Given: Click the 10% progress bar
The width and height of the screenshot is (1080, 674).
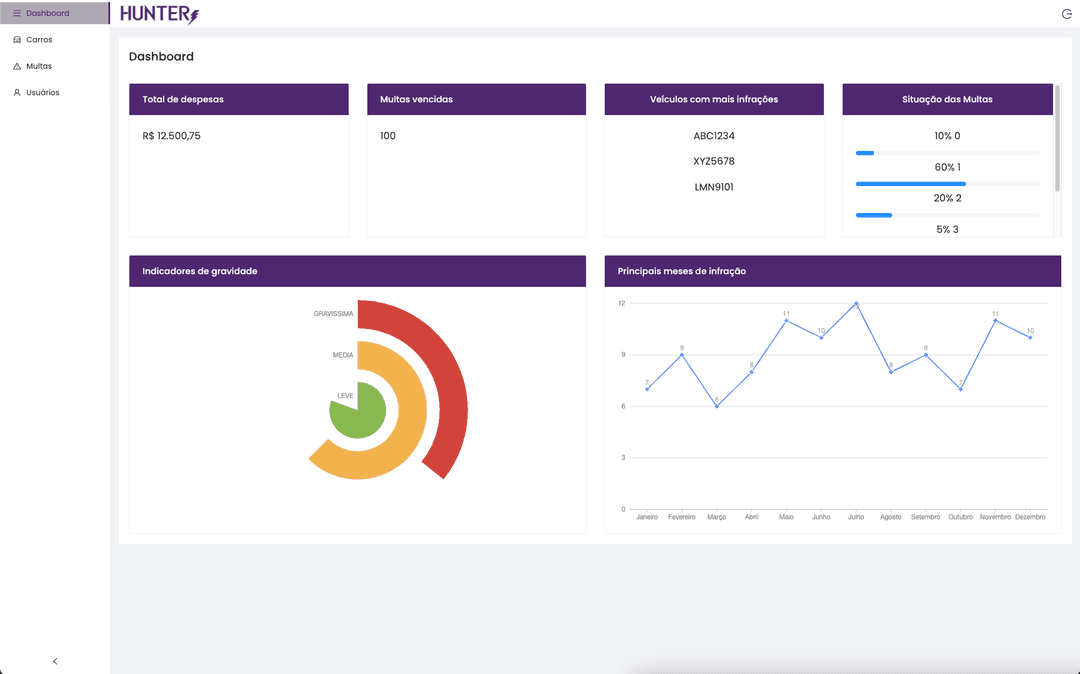Looking at the screenshot, I should (947, 153).
